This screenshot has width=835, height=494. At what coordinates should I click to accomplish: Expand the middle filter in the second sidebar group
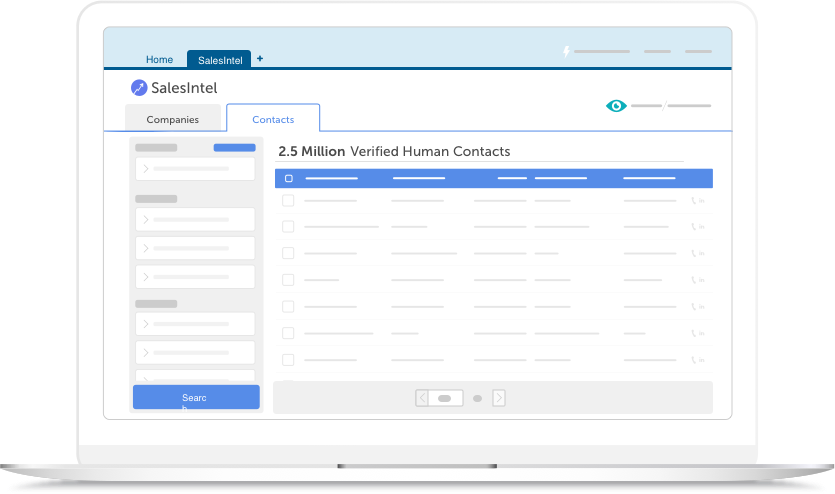coord(195,248)
